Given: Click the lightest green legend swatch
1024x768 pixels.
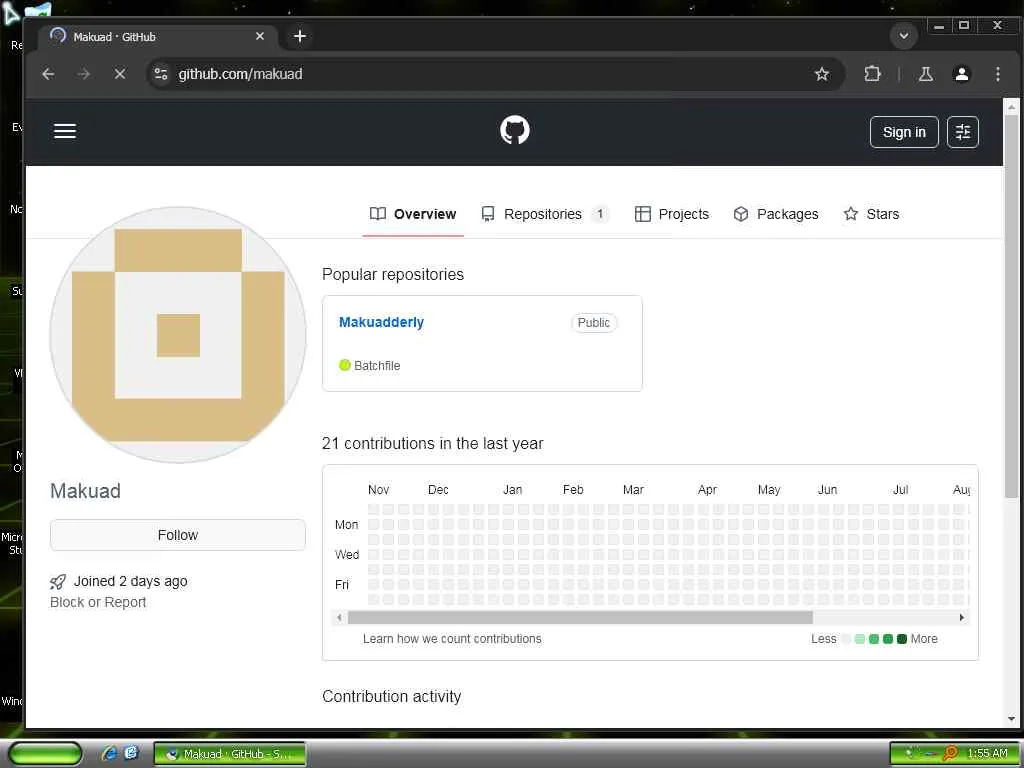Looking at the screenshot, I should pos(859,639).
